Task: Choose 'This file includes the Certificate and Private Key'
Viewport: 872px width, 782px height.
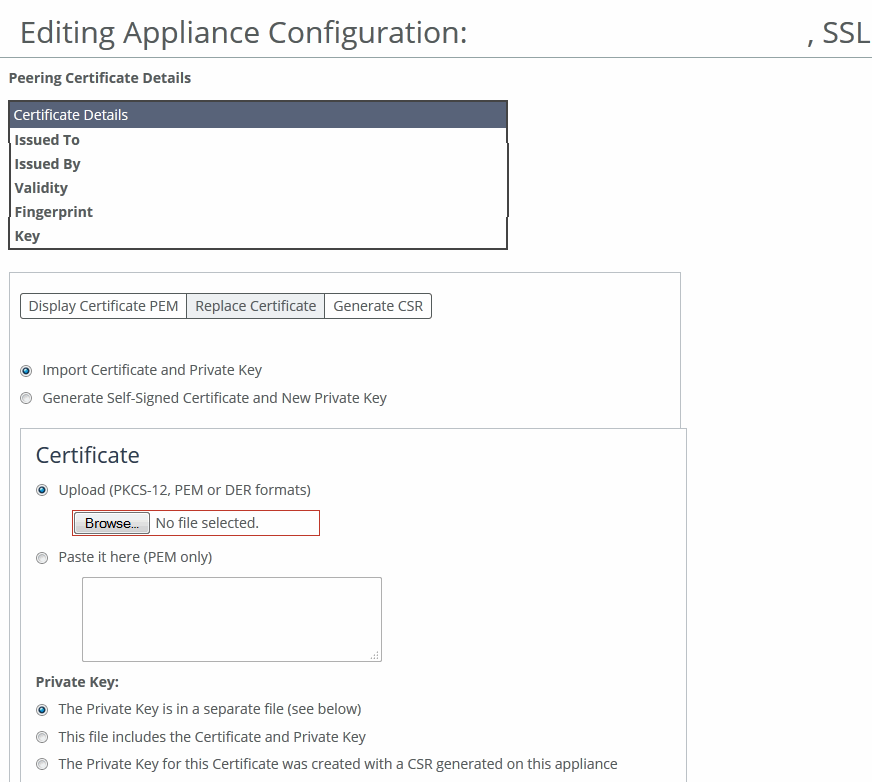Action: tap(42, 737)
